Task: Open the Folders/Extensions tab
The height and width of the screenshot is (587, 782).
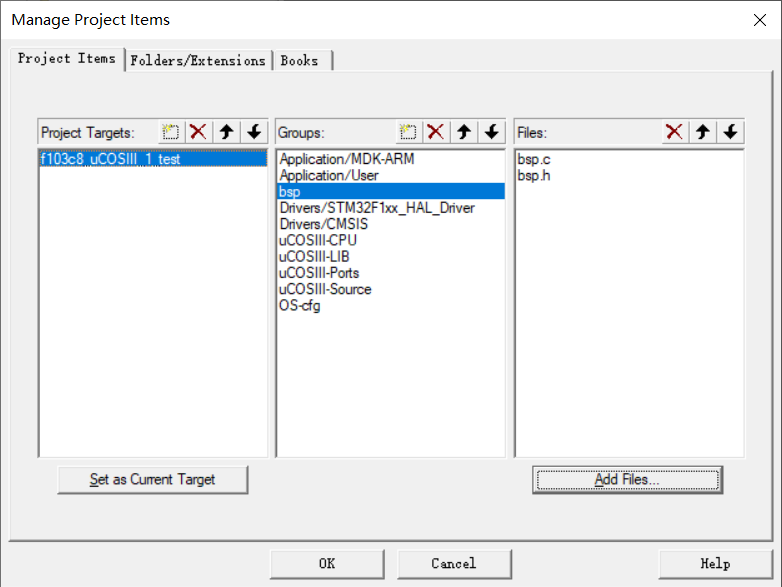Action: 198,61
